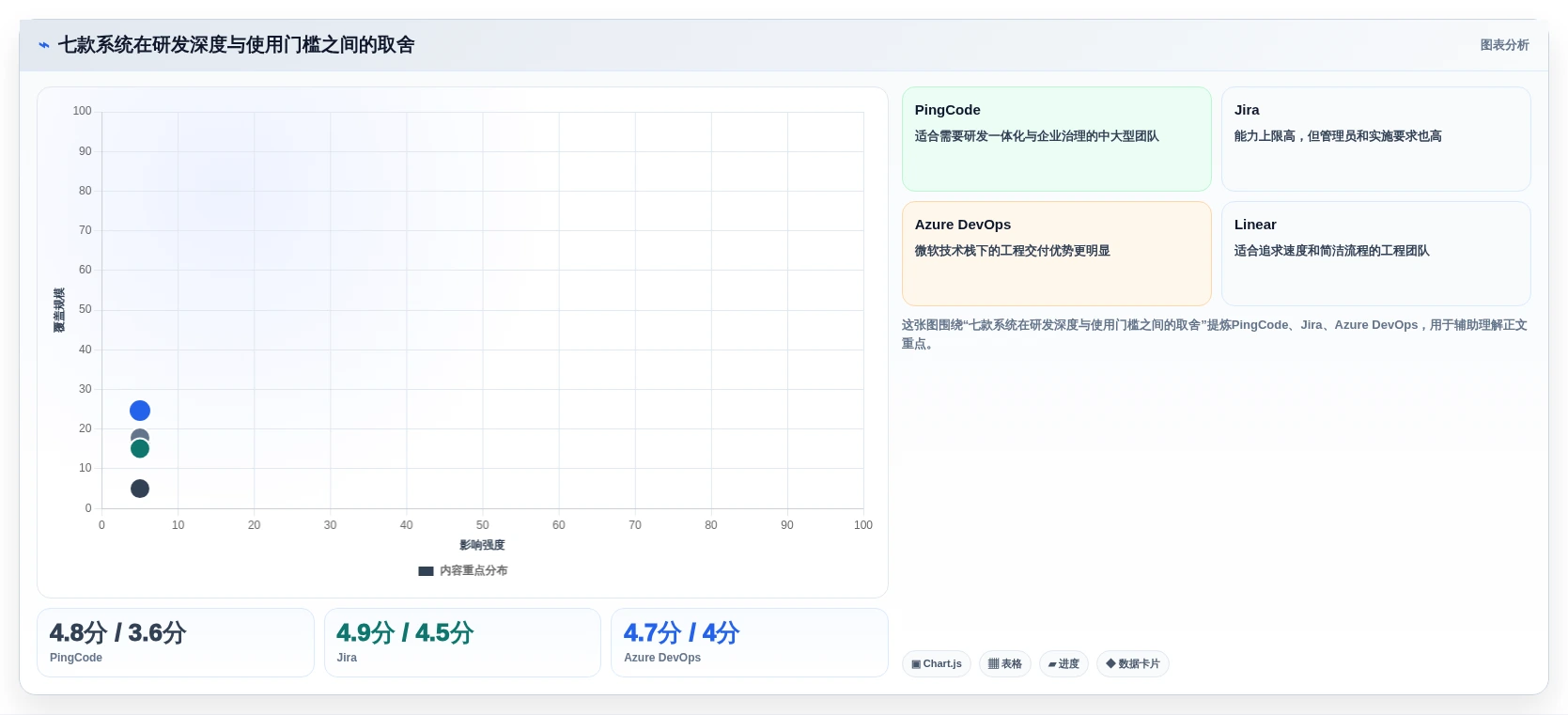
Task: Open the Jira card
Action: tap(1375, 139)
